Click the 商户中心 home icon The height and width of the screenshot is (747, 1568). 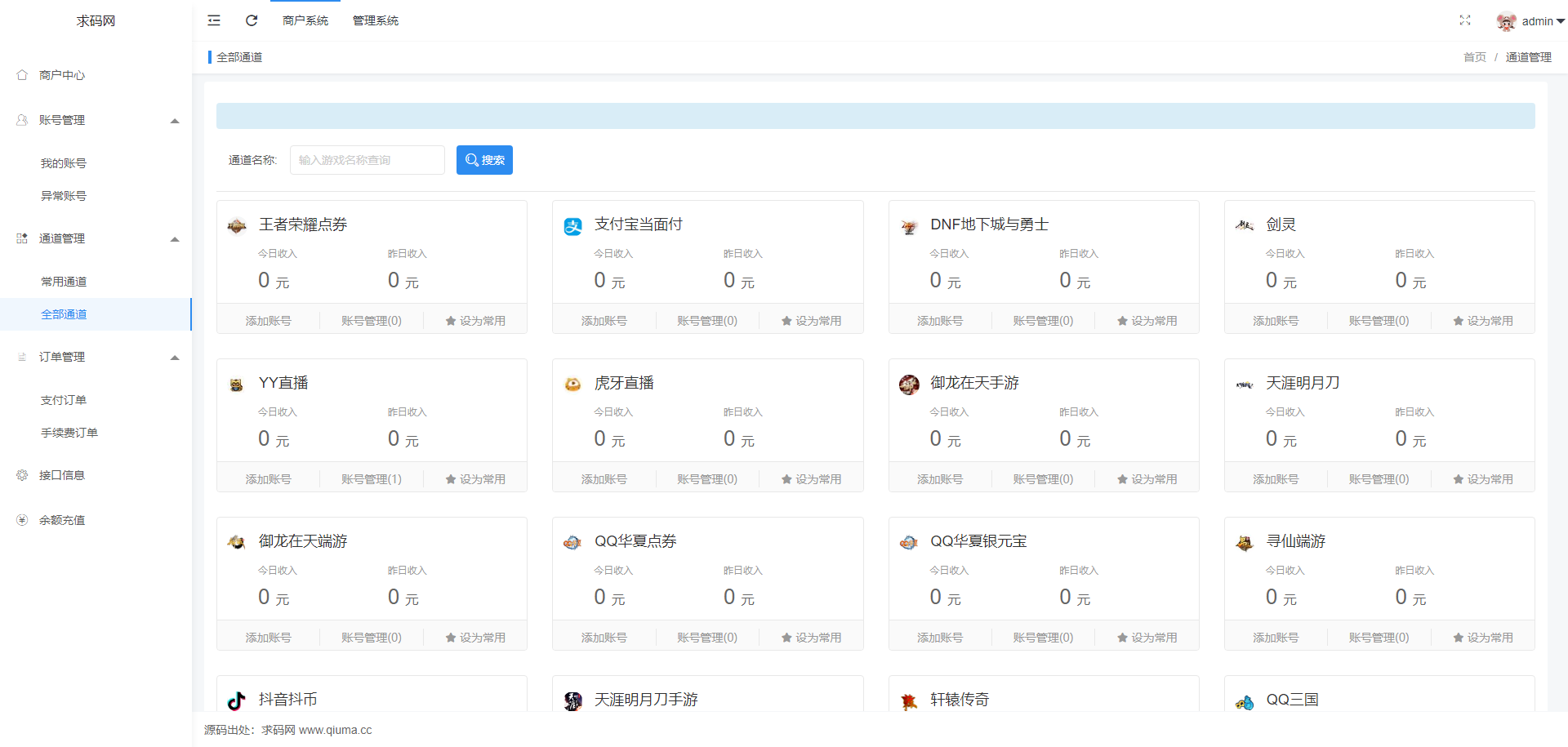pyautogui.click(x=22, y=75)
